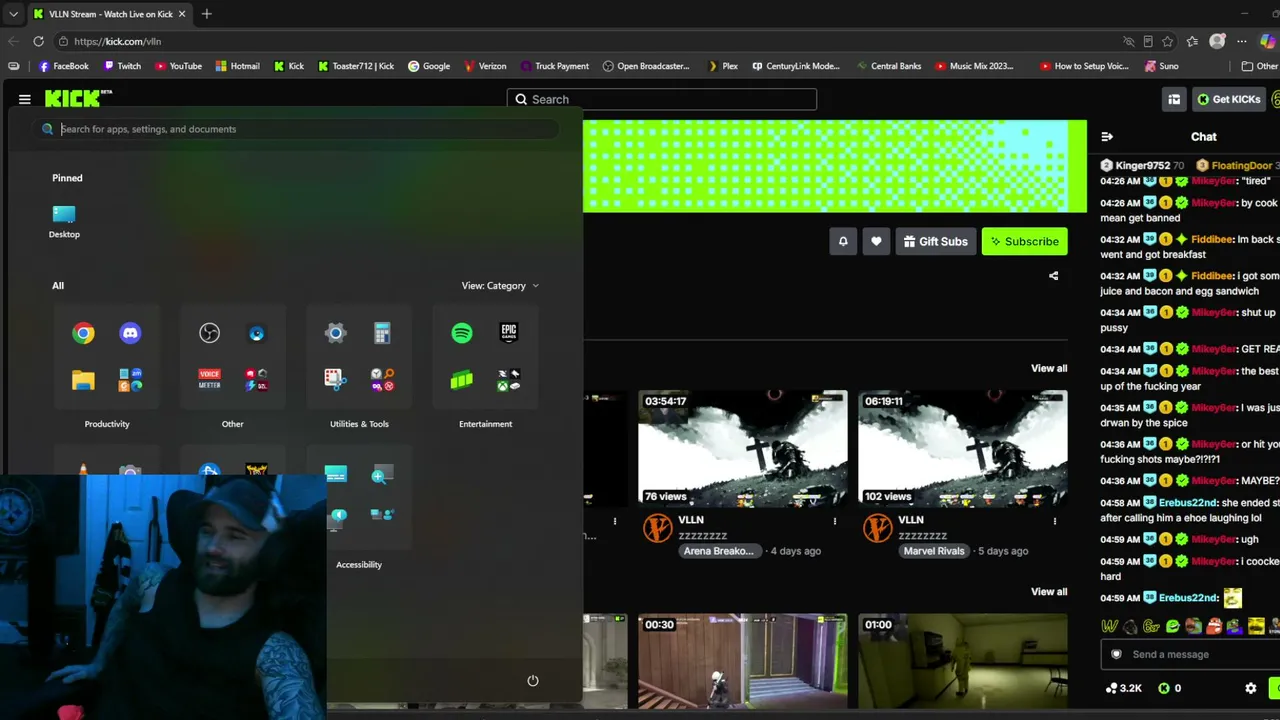Click the Start menu power button
The width and height of the screenshot is (1280, 720).
[x=533, y=681]
